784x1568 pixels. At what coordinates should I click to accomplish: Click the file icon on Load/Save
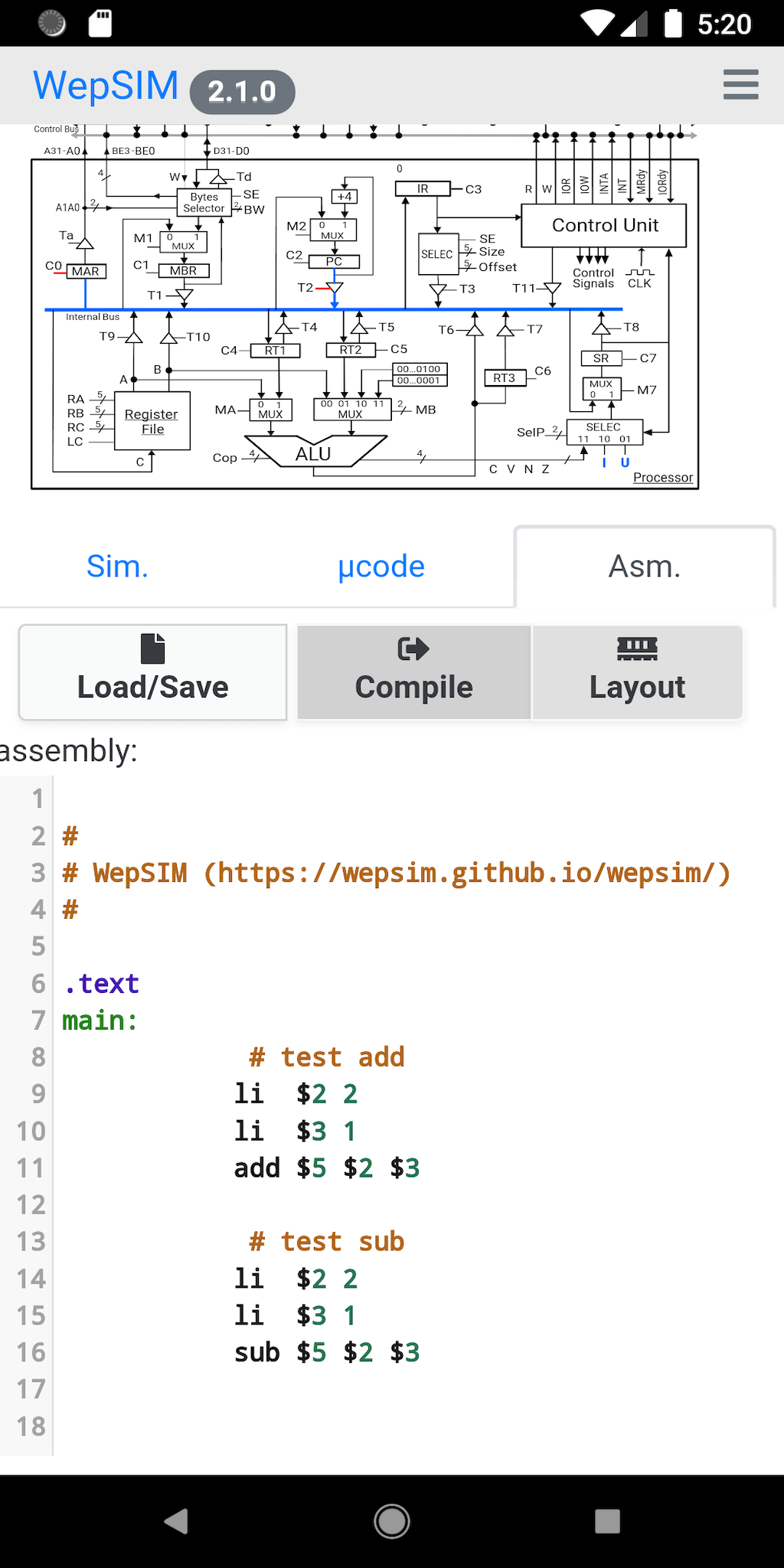(x=153, y=648)
